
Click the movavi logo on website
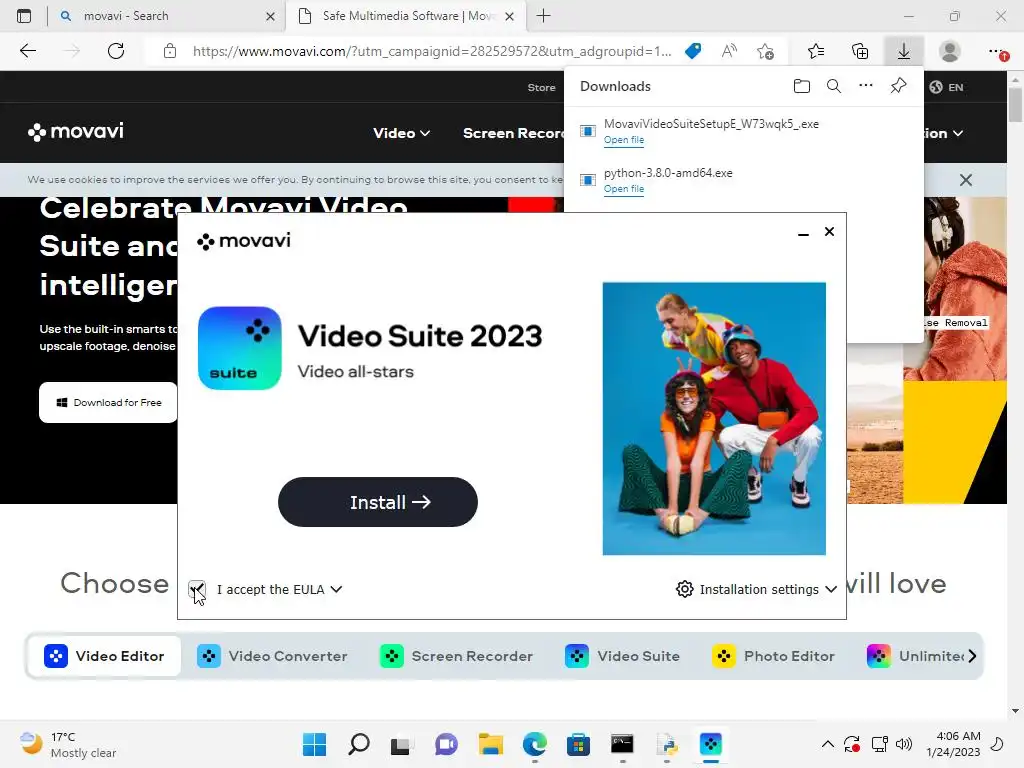click(x=76, y=131)
